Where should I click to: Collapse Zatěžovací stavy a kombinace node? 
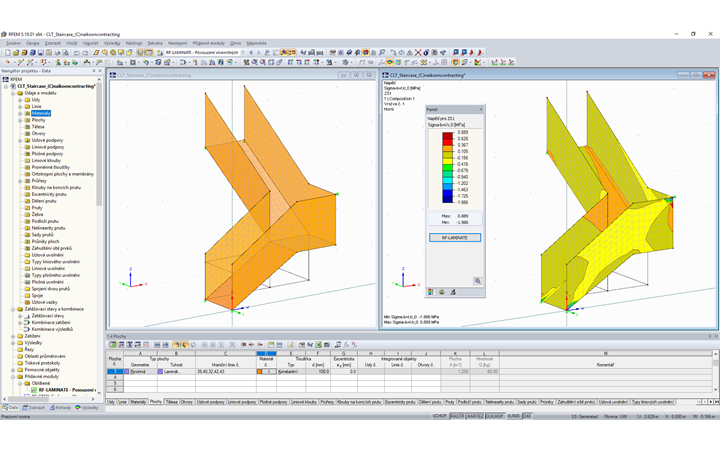13,309
